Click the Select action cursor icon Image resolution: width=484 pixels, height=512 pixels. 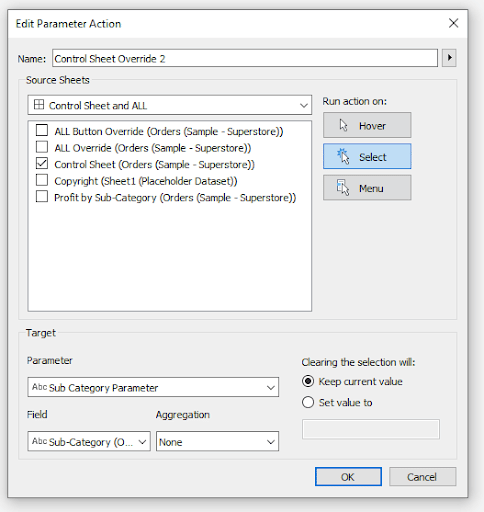coord(343,157)
